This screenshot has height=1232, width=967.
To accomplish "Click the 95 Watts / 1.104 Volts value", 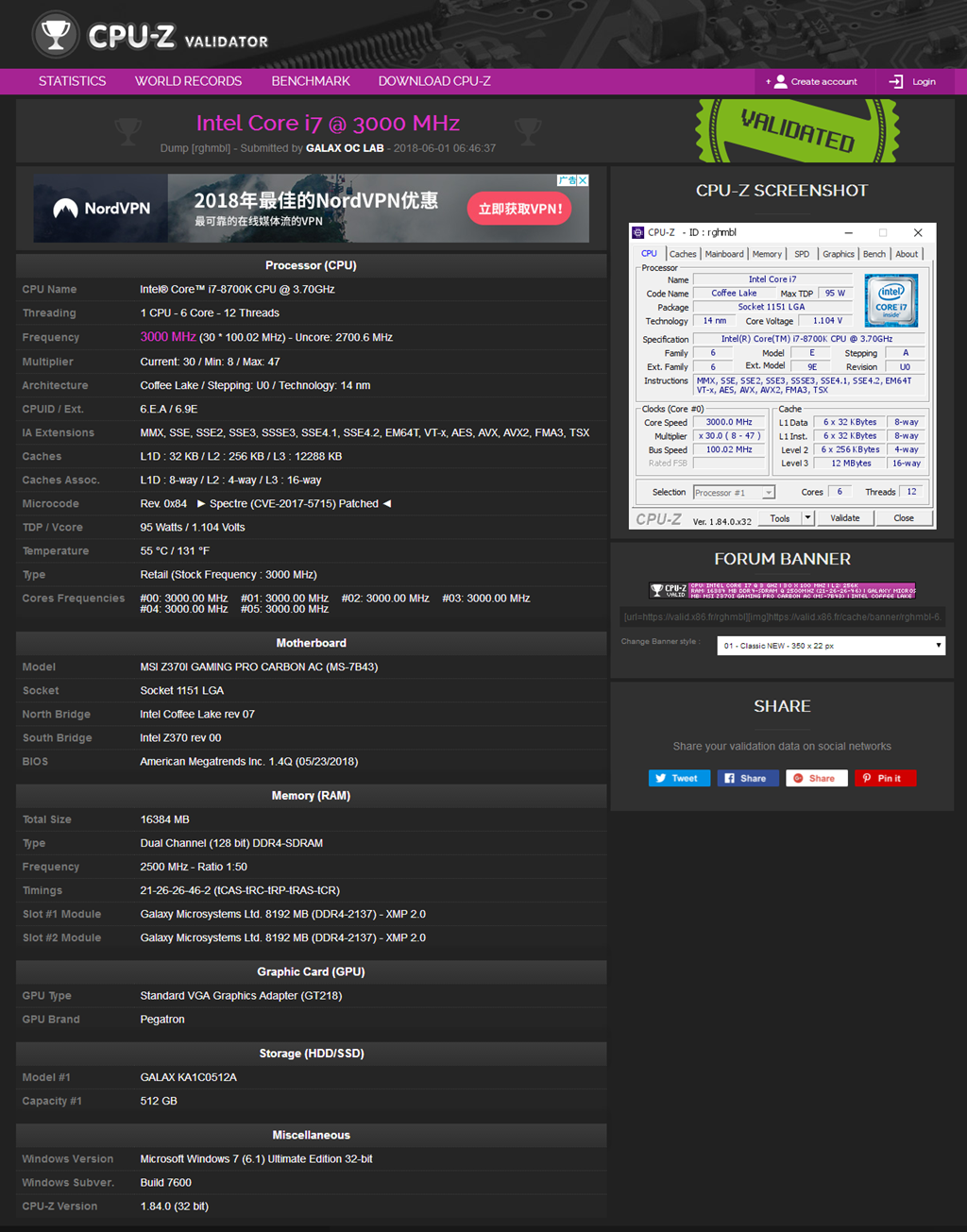I will (192, 528).
